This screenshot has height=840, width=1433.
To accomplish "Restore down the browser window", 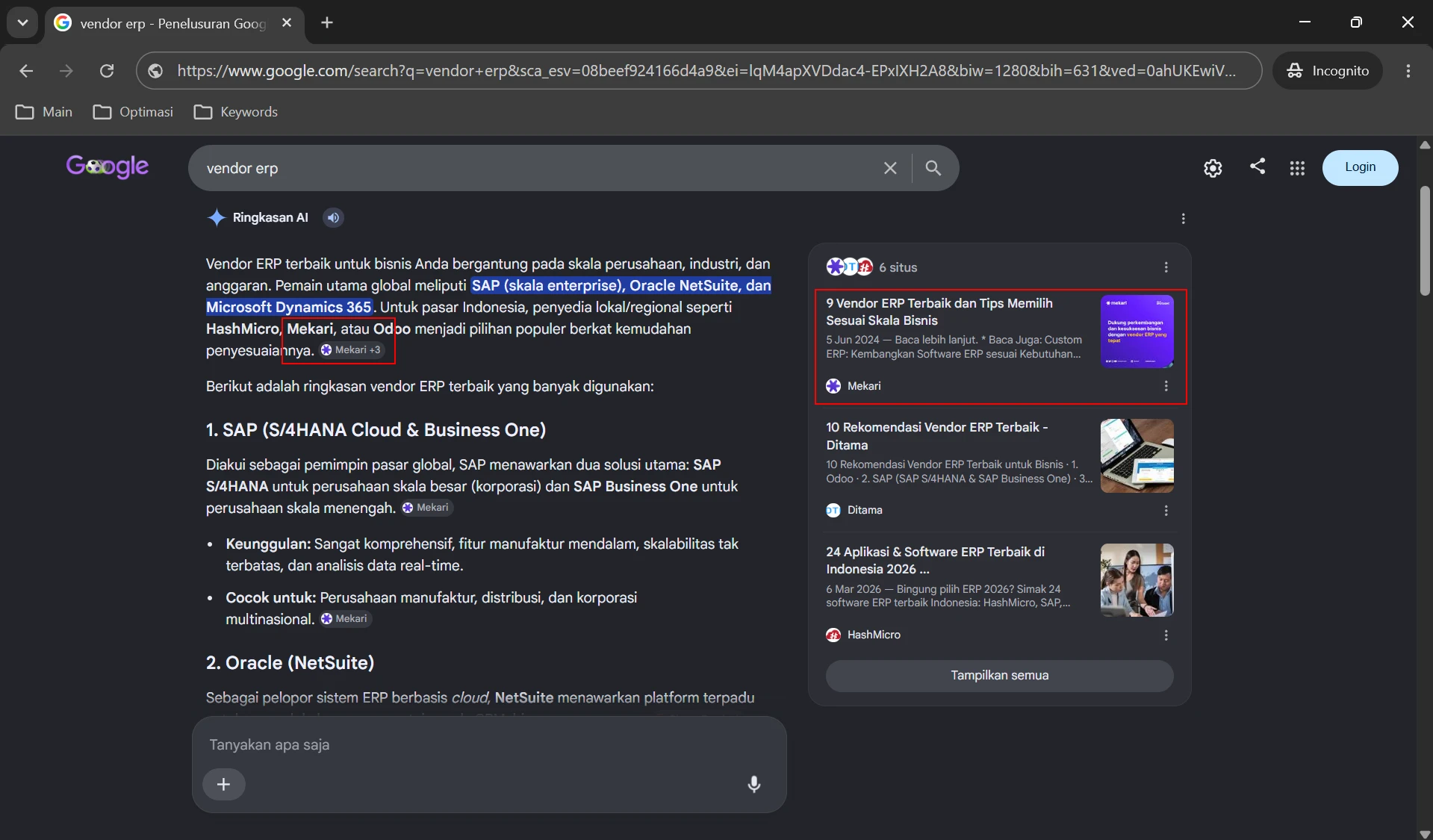I will click(x=1356, y=22).
